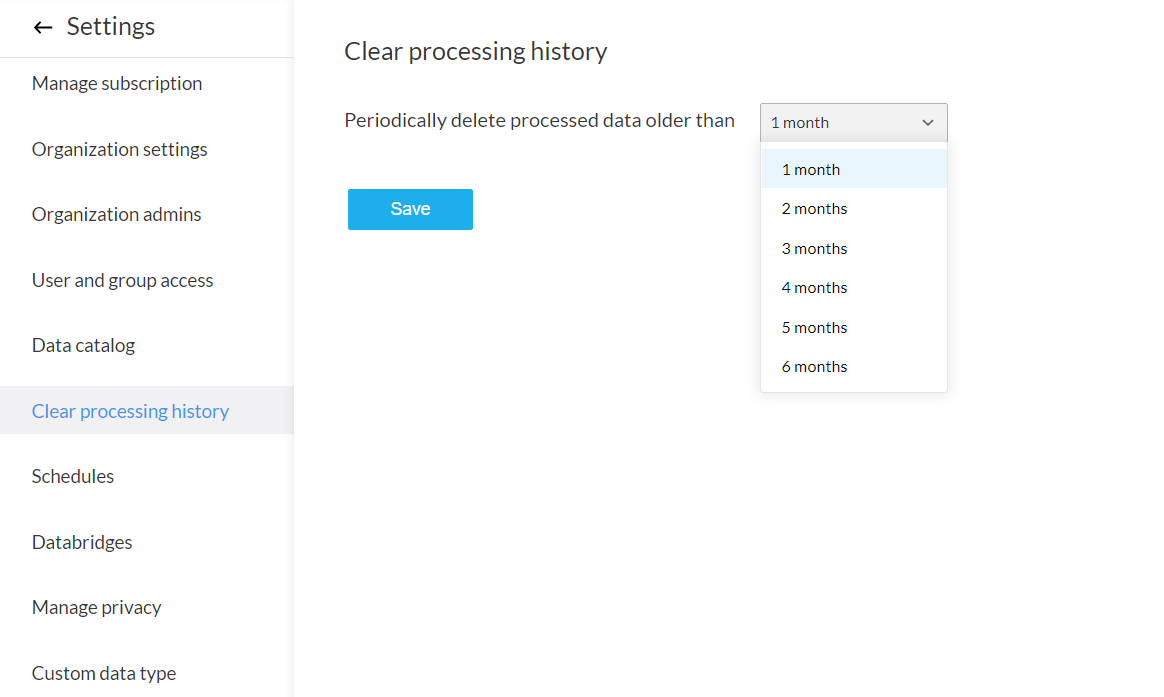The height and width of the screenshot is (697, 1164).
Task: Select Clear processing history menu item
Action: (x=130, y=411)
